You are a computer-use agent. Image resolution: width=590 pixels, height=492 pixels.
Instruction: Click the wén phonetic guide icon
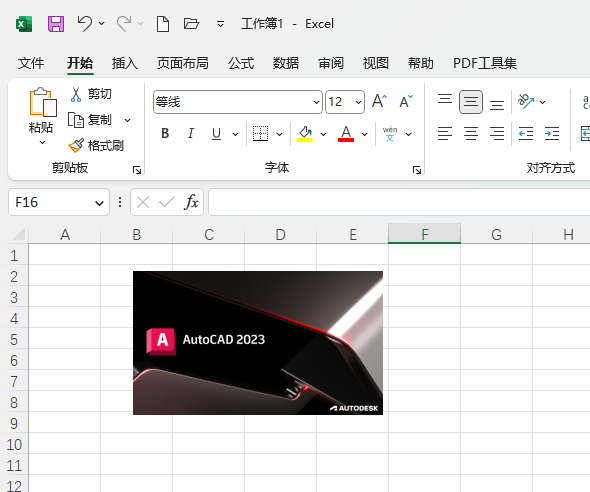[x=390, y=134]
